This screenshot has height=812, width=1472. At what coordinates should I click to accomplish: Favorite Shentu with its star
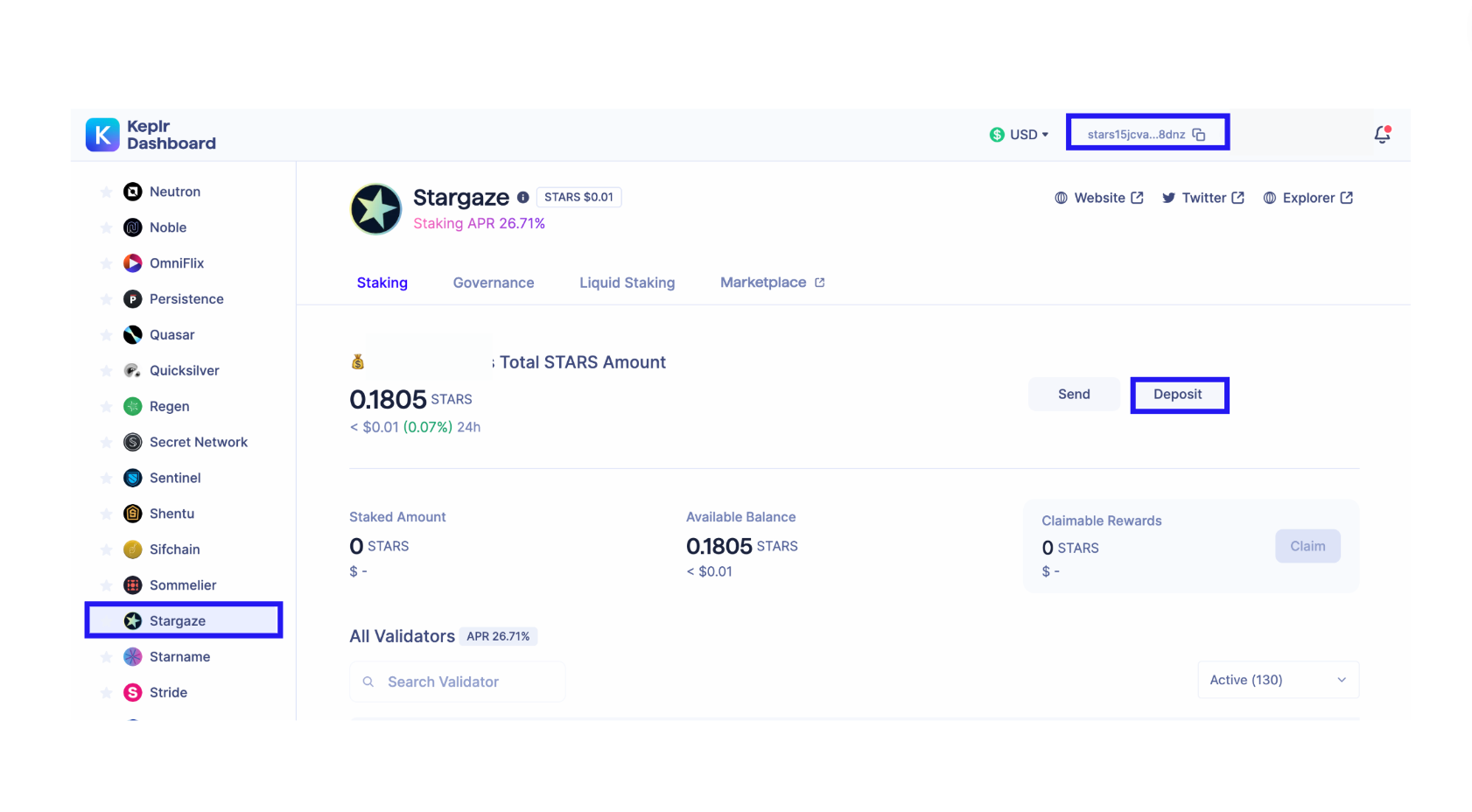(x=106, y=514)
